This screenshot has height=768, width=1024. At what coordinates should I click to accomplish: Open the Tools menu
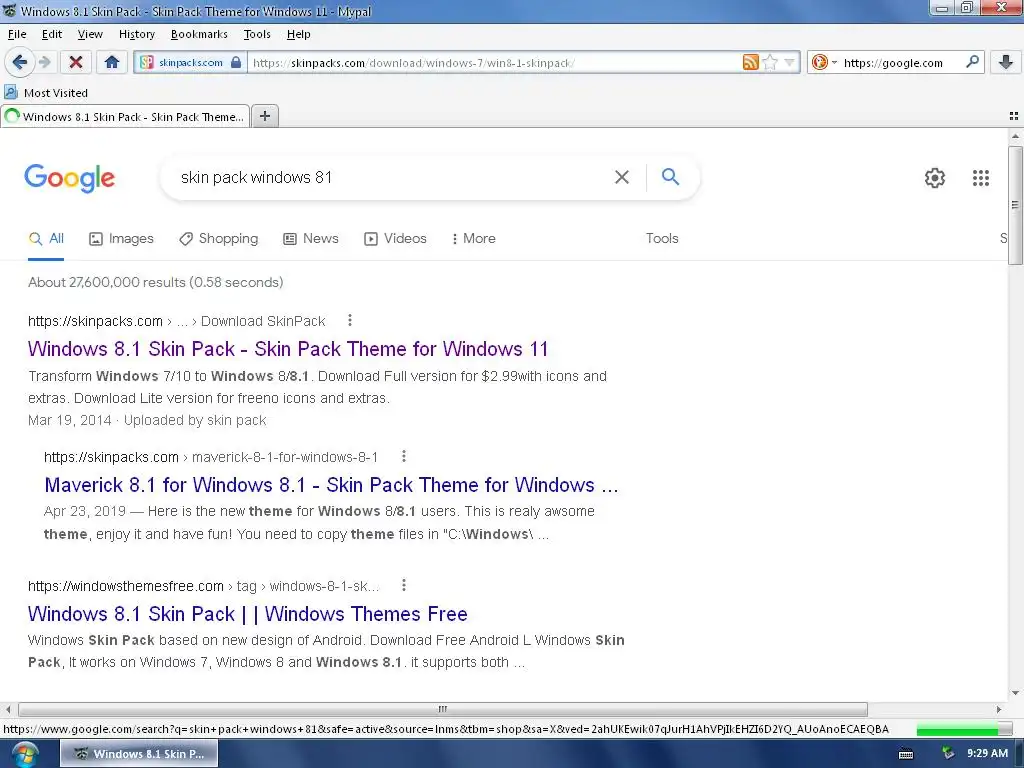click(257, 34)
